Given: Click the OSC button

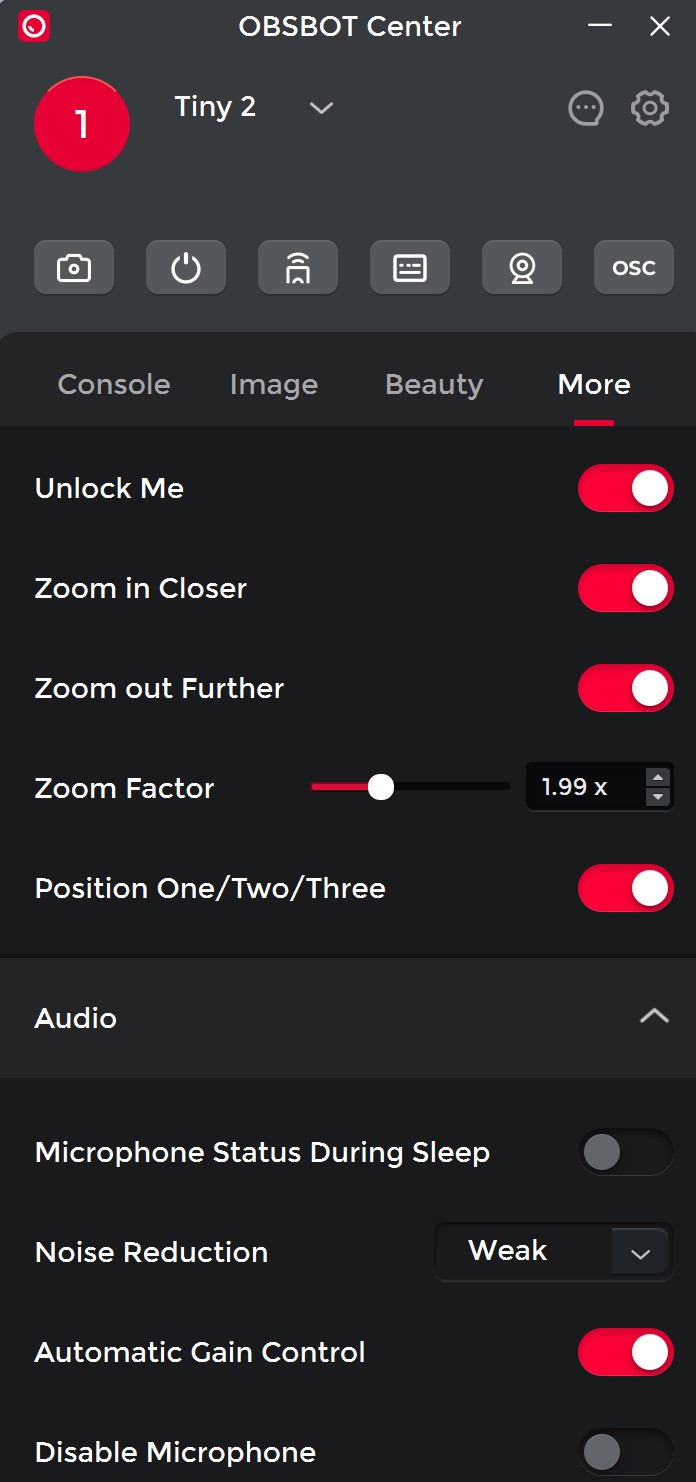Looking at the screenshot, I should [x=634, y=268].
